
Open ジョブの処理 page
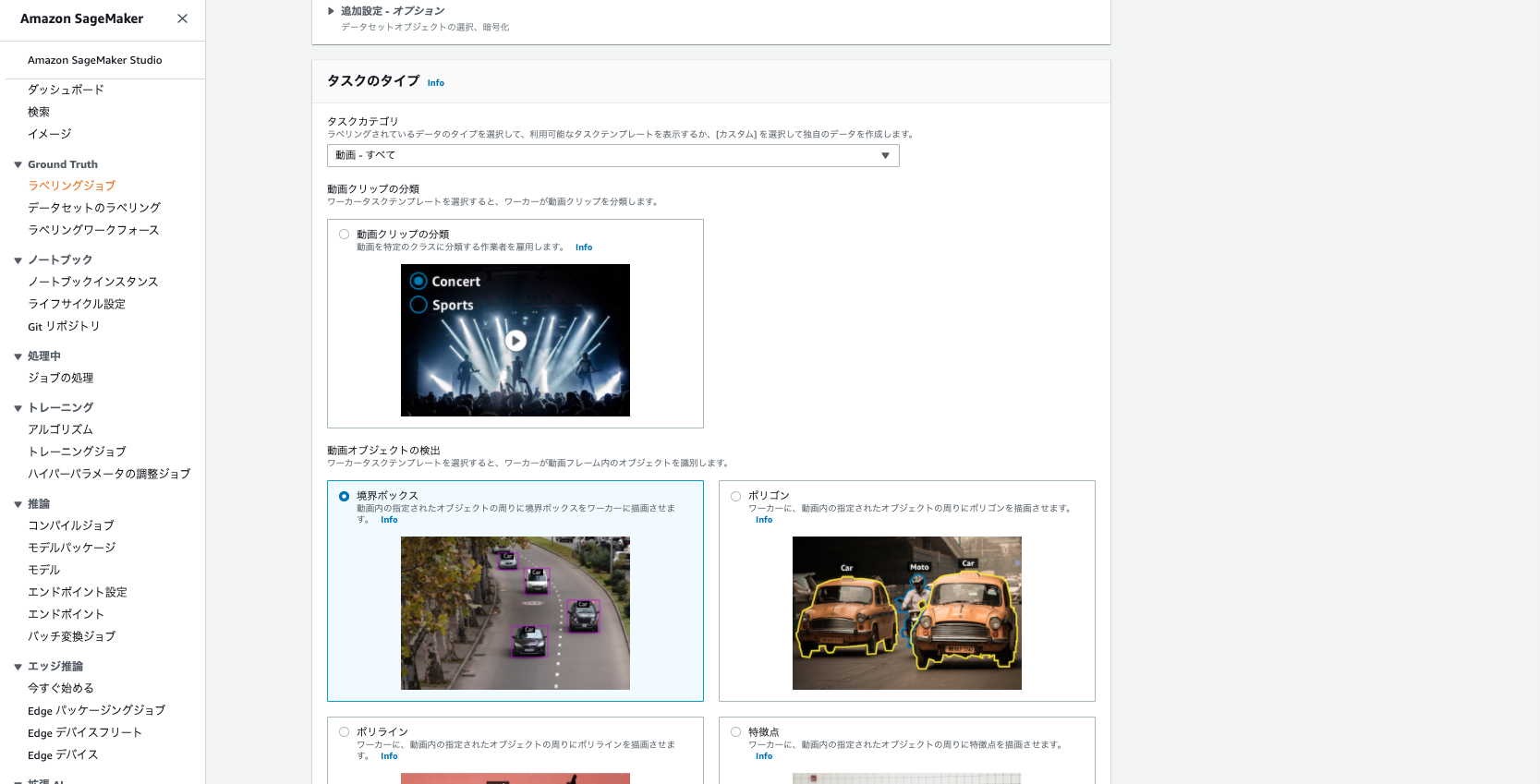(60, 378)
